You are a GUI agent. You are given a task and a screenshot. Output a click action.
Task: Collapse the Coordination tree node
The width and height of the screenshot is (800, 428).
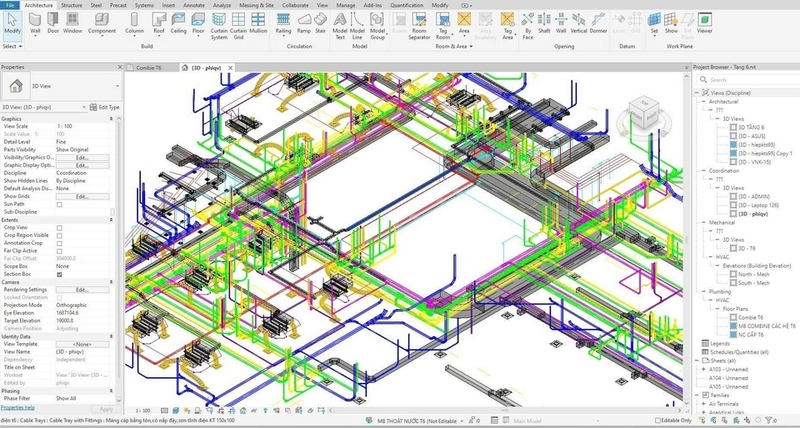pos(704,171)
